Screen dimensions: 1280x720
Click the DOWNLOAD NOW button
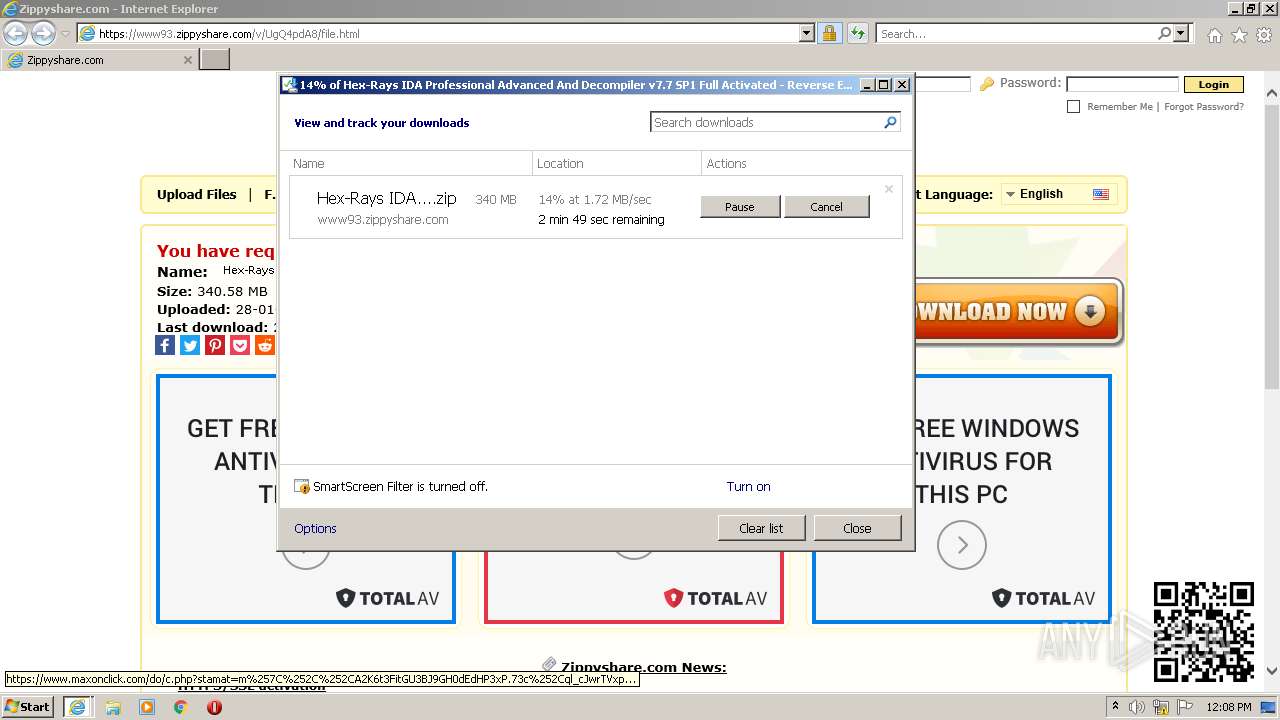click(x=1018, y=311)
